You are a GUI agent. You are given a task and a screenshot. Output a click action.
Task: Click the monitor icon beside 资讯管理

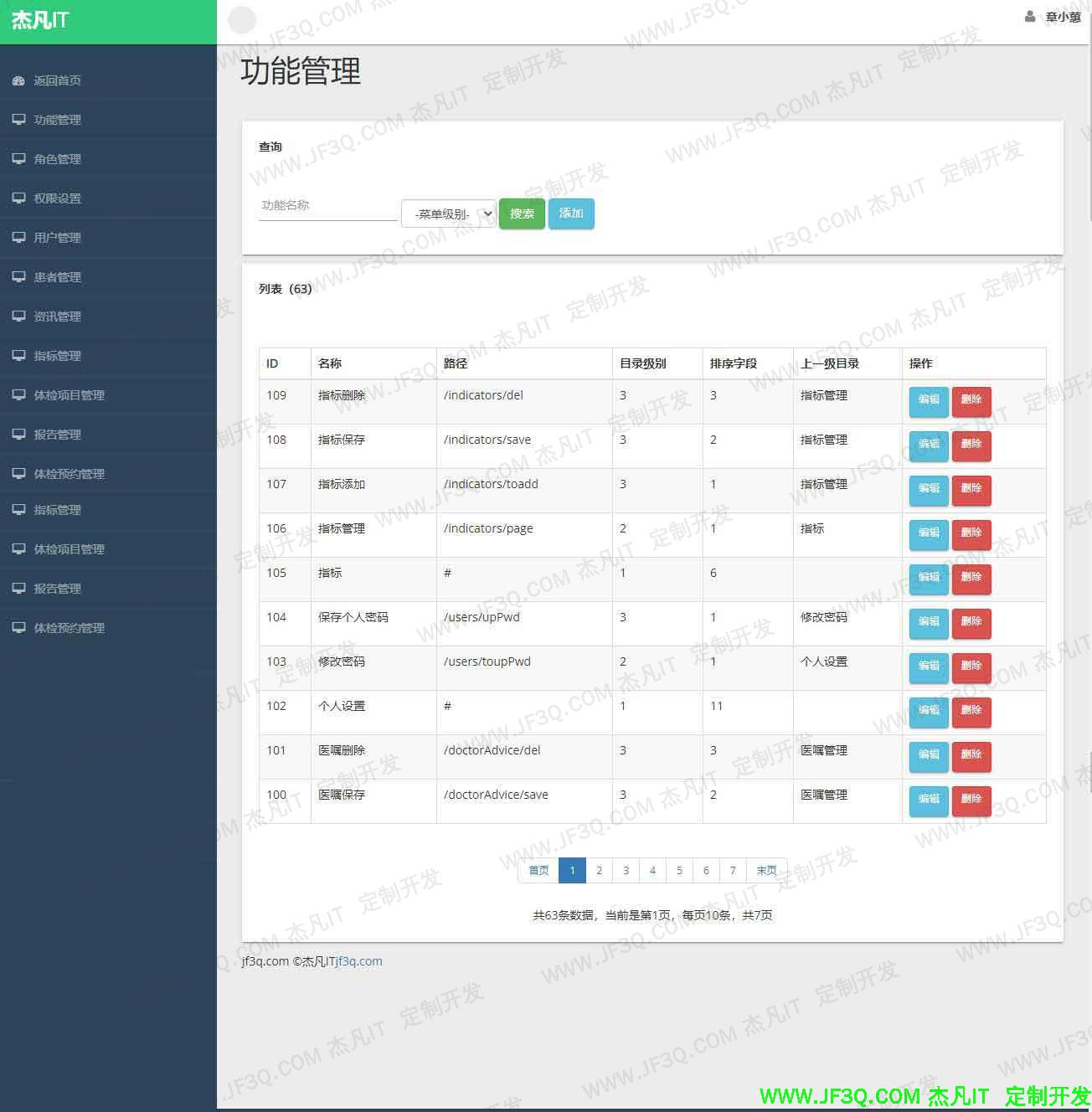(18, 316)
